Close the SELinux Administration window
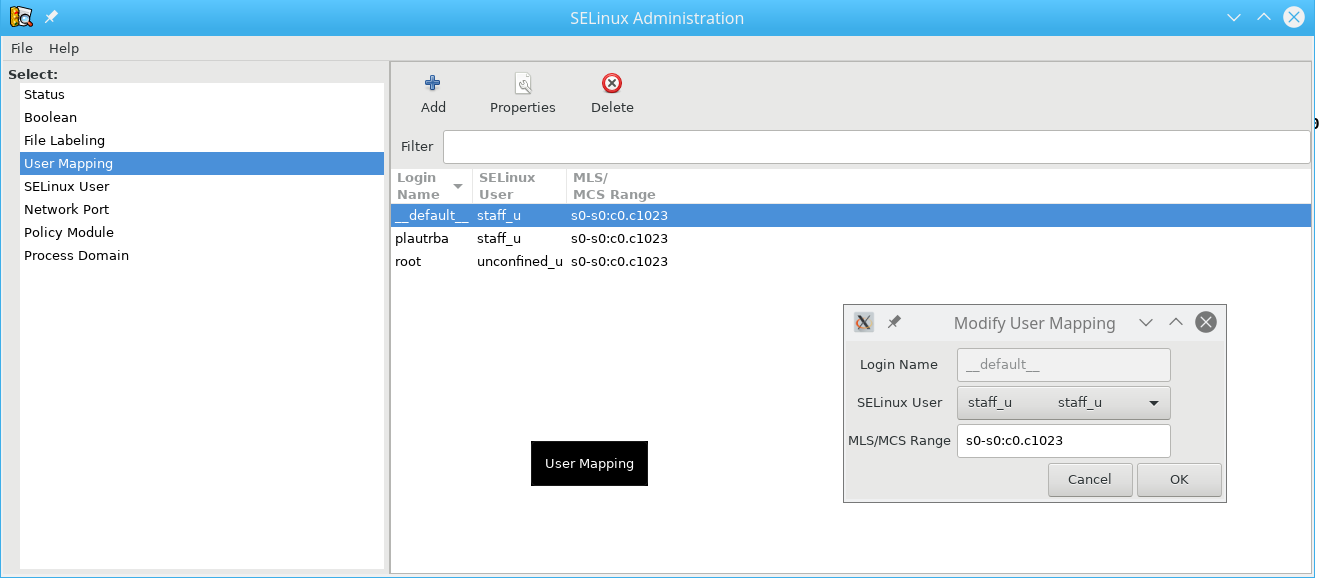The image size is (1319, 578). 1294,17
